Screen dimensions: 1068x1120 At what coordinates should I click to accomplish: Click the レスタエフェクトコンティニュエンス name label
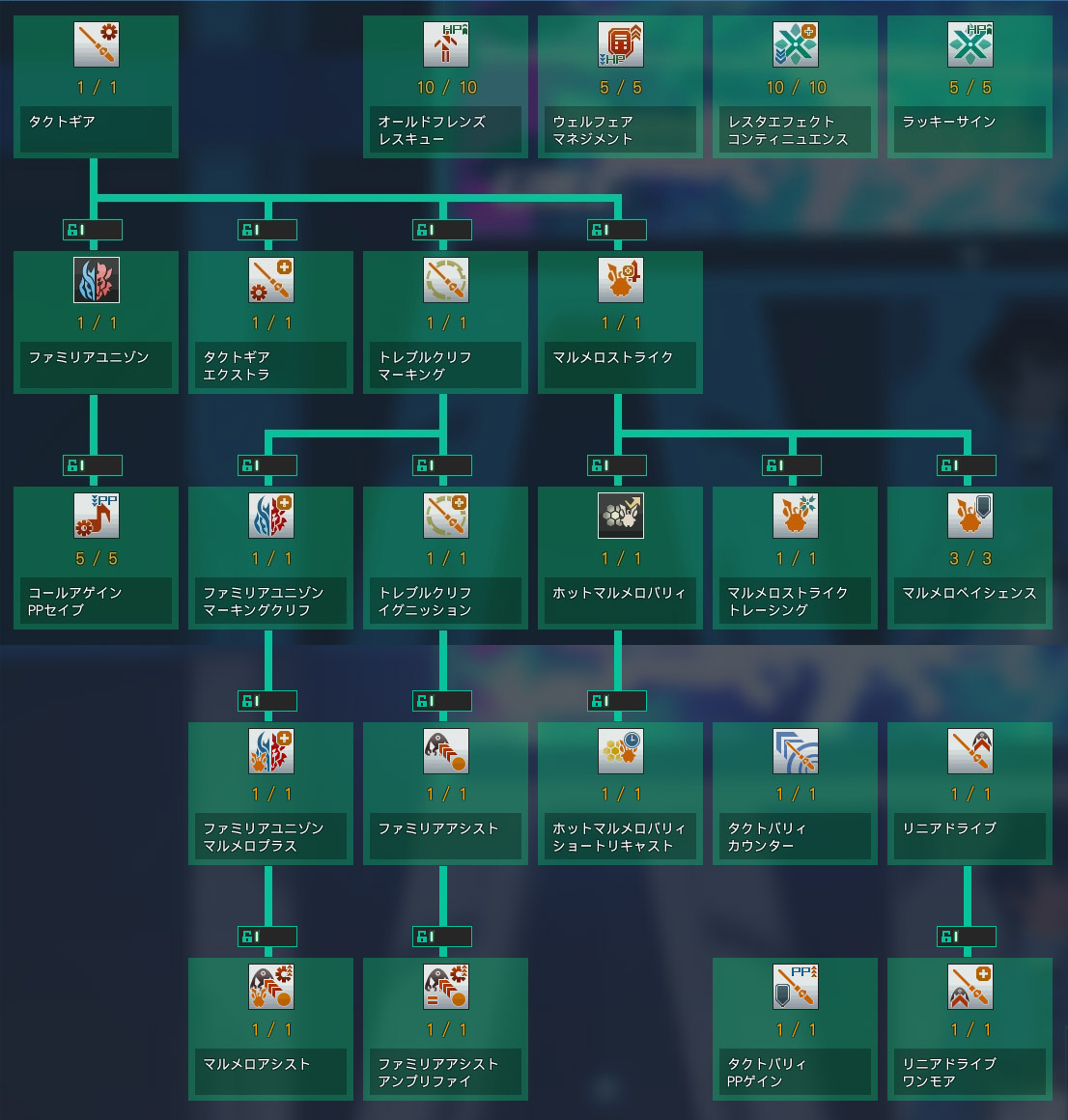795,130
